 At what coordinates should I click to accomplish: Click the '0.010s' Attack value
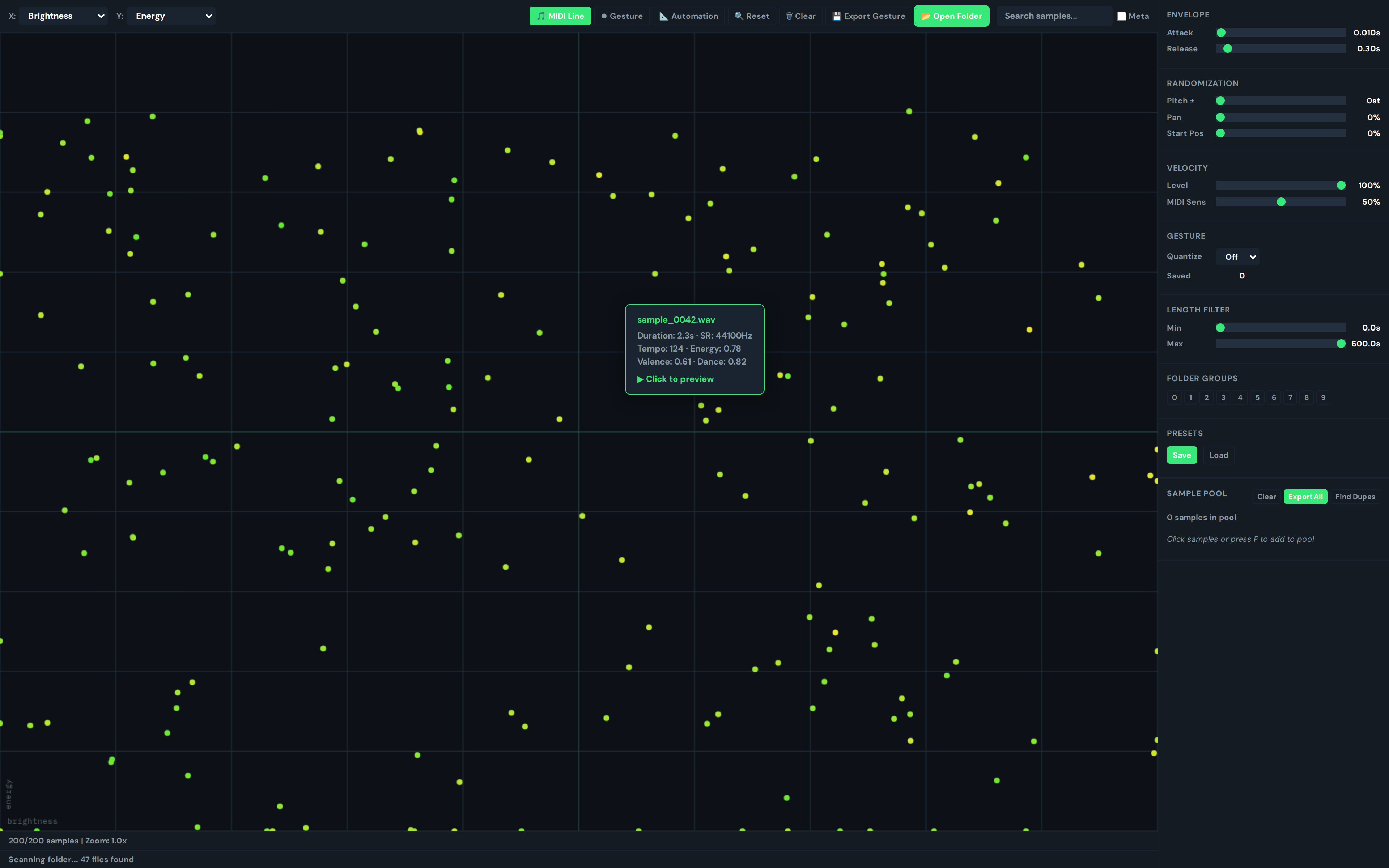point(1367,33)
